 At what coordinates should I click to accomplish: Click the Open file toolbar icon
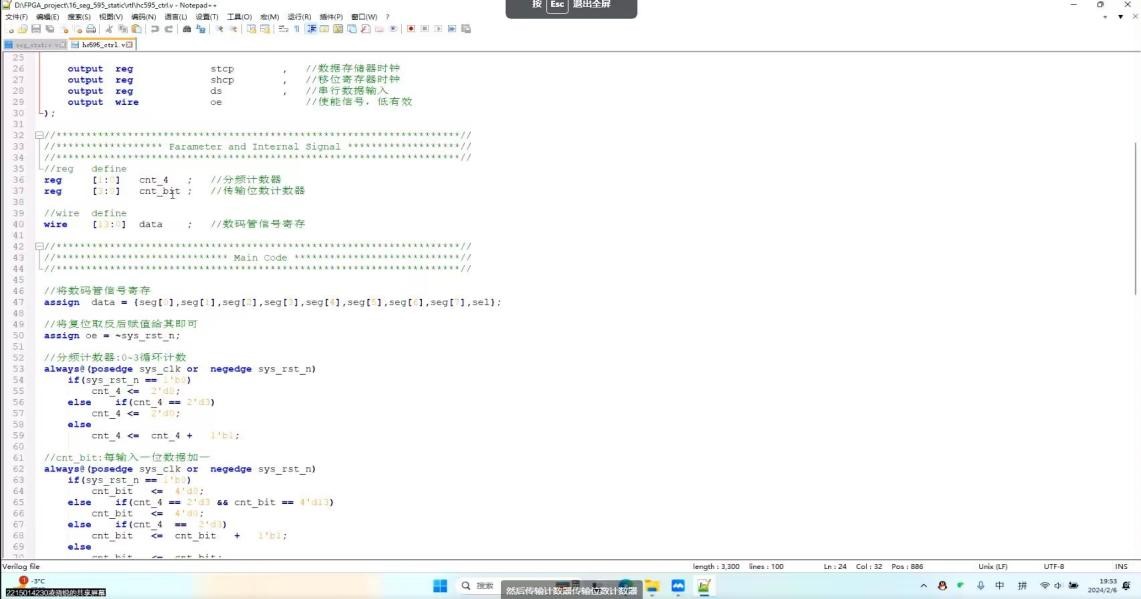22,29
